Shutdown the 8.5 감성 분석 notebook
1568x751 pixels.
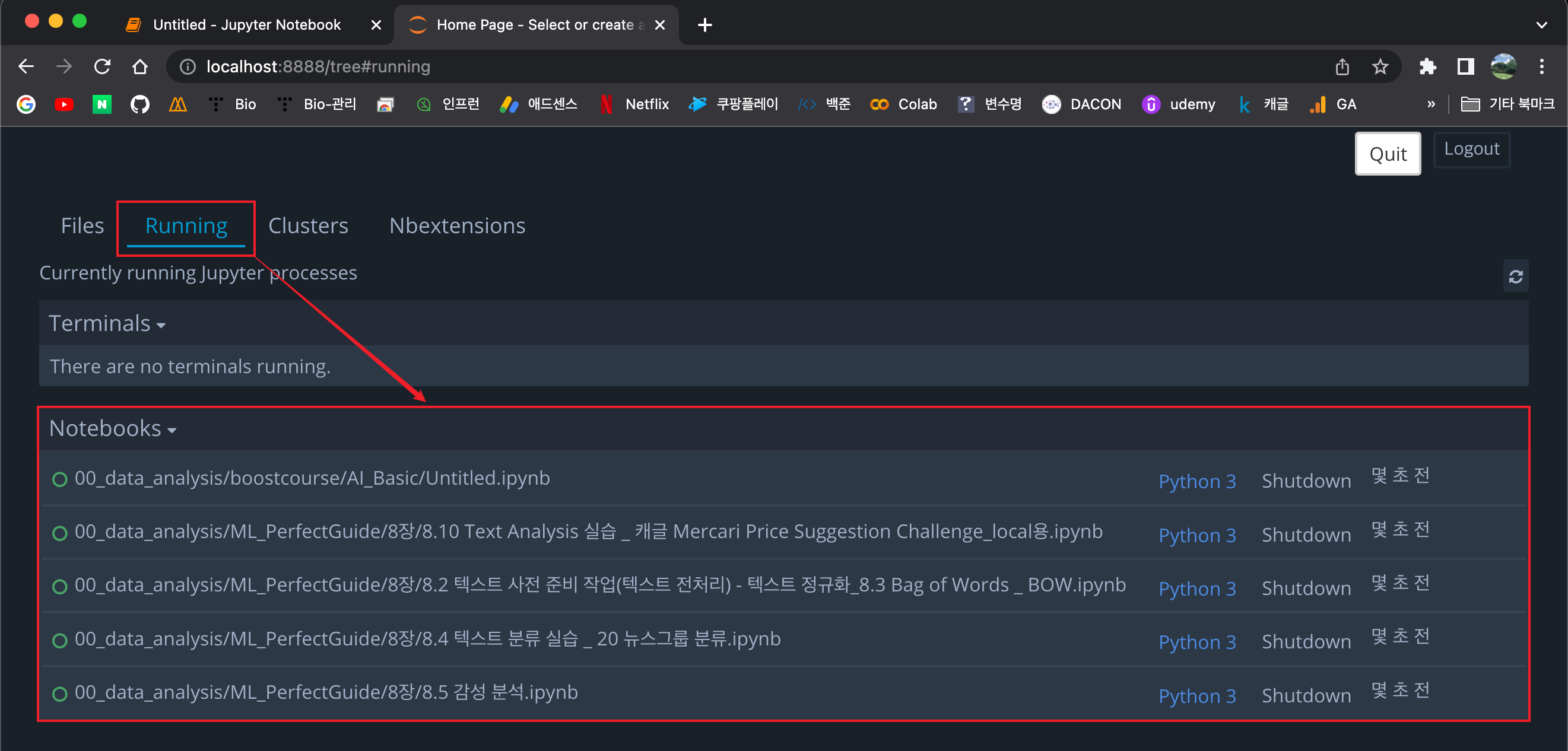pos(1305,695)
